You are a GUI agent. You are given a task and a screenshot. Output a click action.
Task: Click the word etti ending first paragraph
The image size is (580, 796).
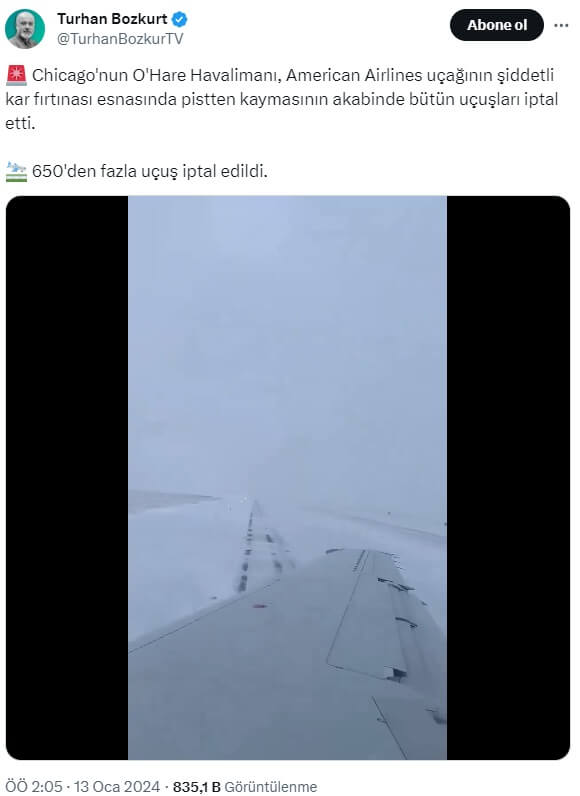pyautogui.click(x=20, y=123)
